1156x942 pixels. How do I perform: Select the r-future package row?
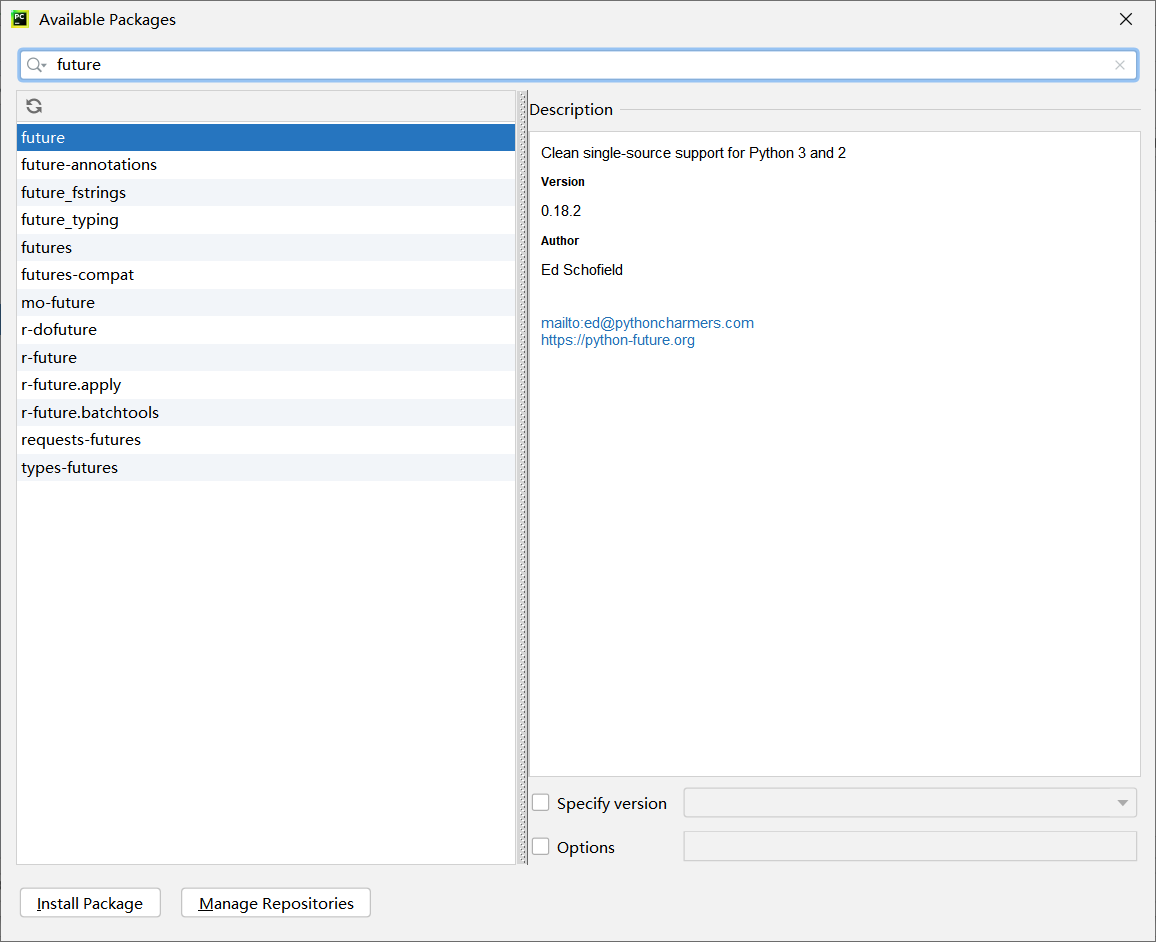[265, 357]
